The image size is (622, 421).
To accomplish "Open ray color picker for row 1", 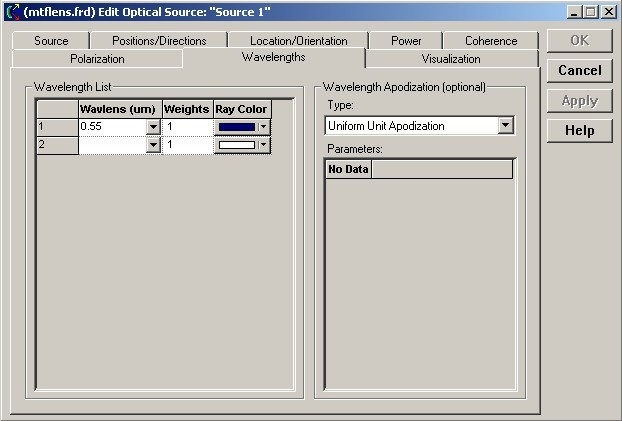I will click(263, 127).
